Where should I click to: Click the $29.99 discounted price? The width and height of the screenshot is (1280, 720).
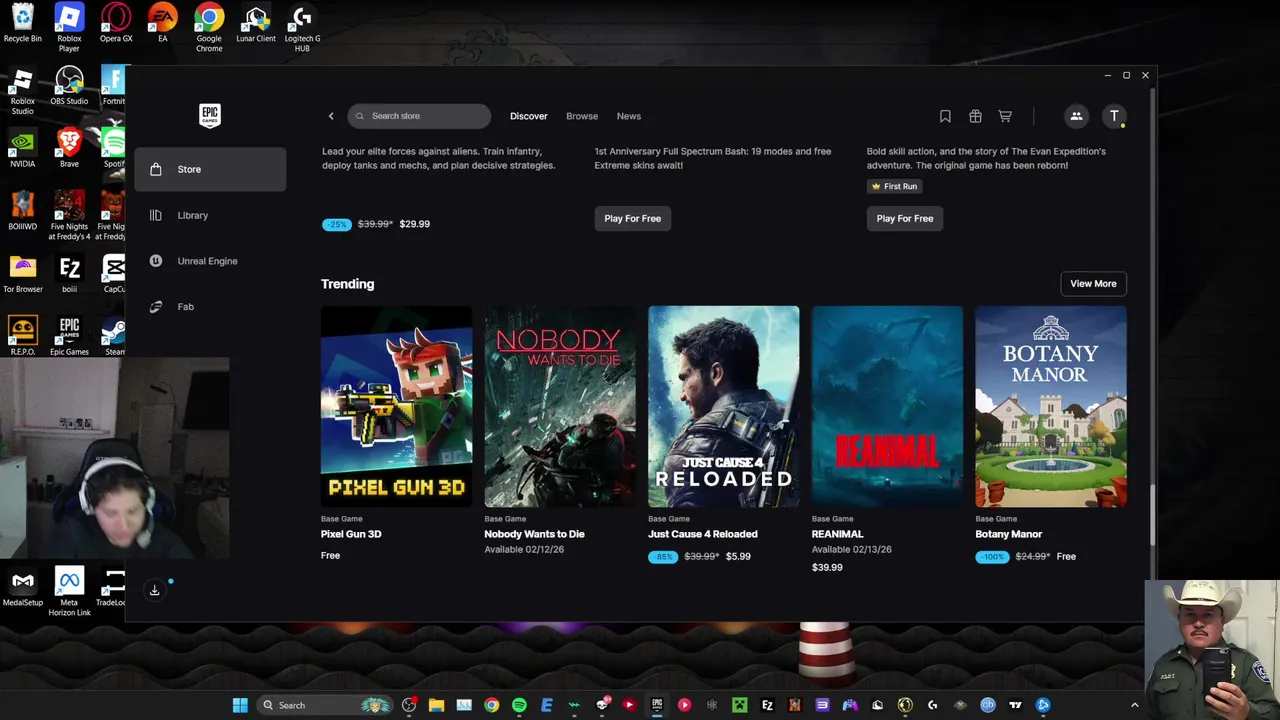[x=414, y=224]
